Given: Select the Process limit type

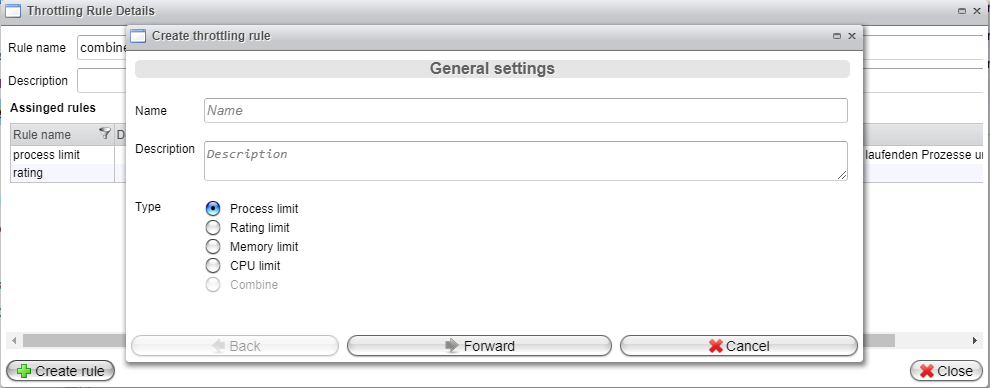Looking at the screenshot, I should coord(213,209).
